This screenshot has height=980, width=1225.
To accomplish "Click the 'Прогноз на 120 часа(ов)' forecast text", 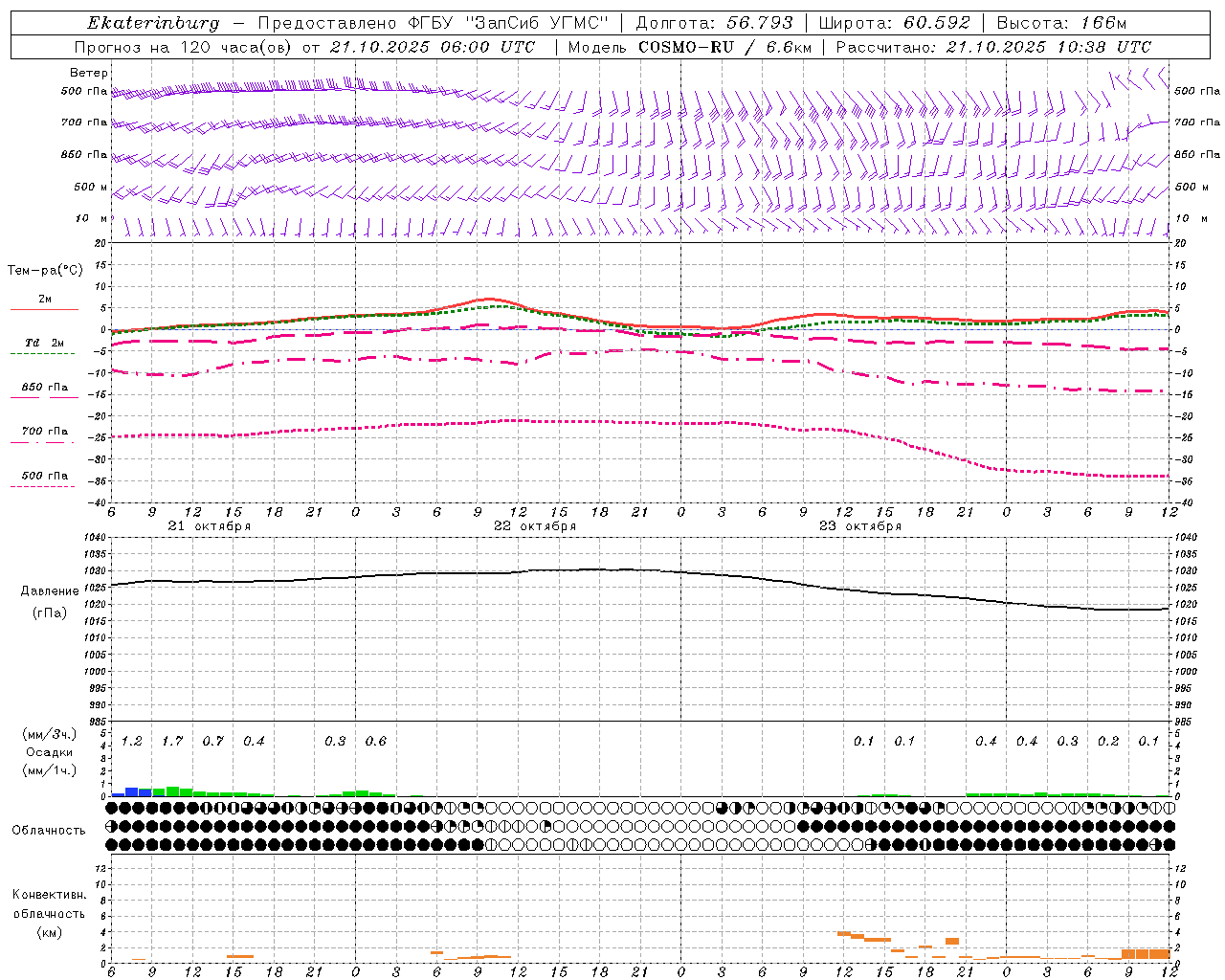I will (x=184, y=47).
